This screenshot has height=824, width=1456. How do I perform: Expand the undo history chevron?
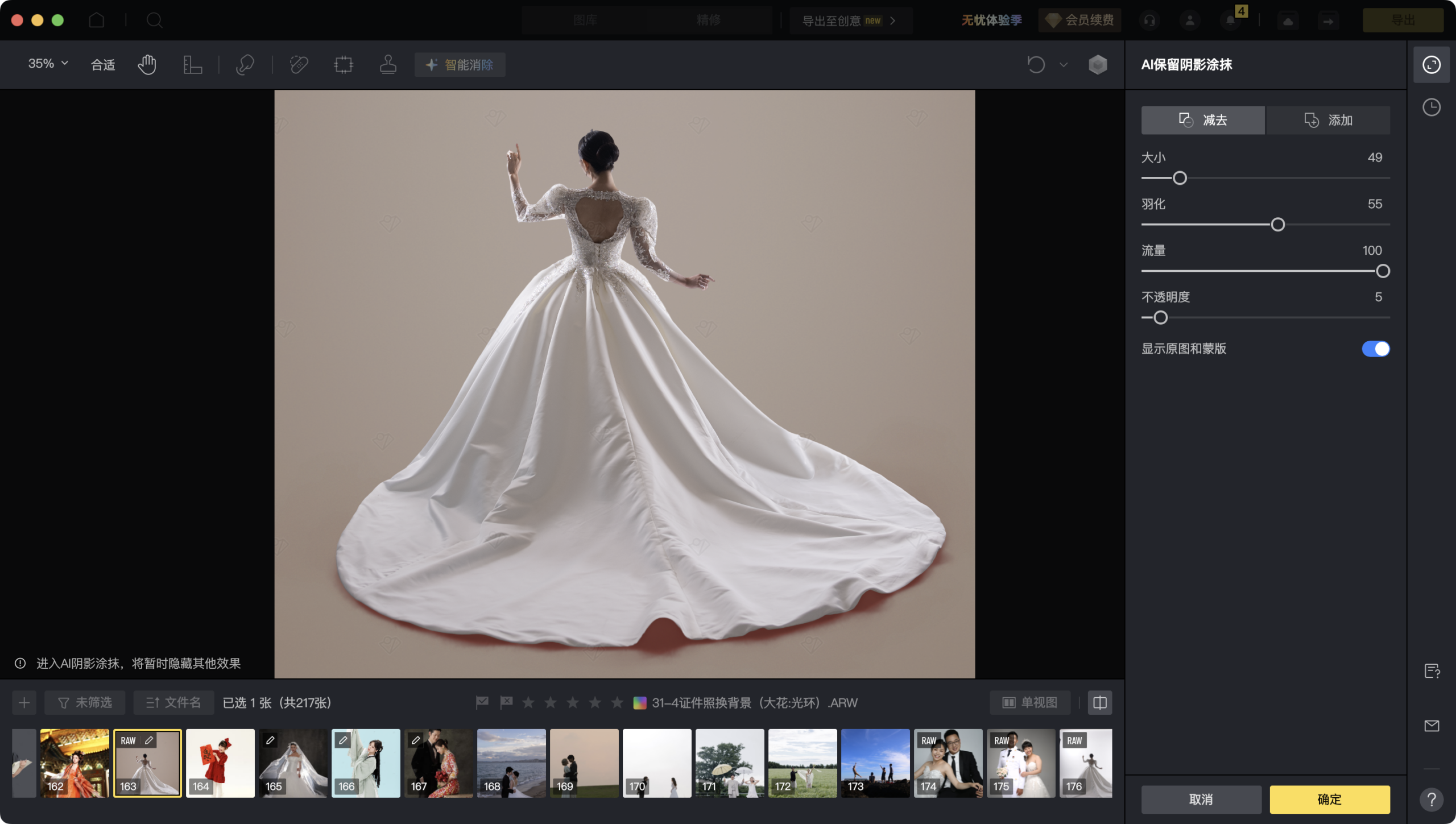coord(1063,64)
